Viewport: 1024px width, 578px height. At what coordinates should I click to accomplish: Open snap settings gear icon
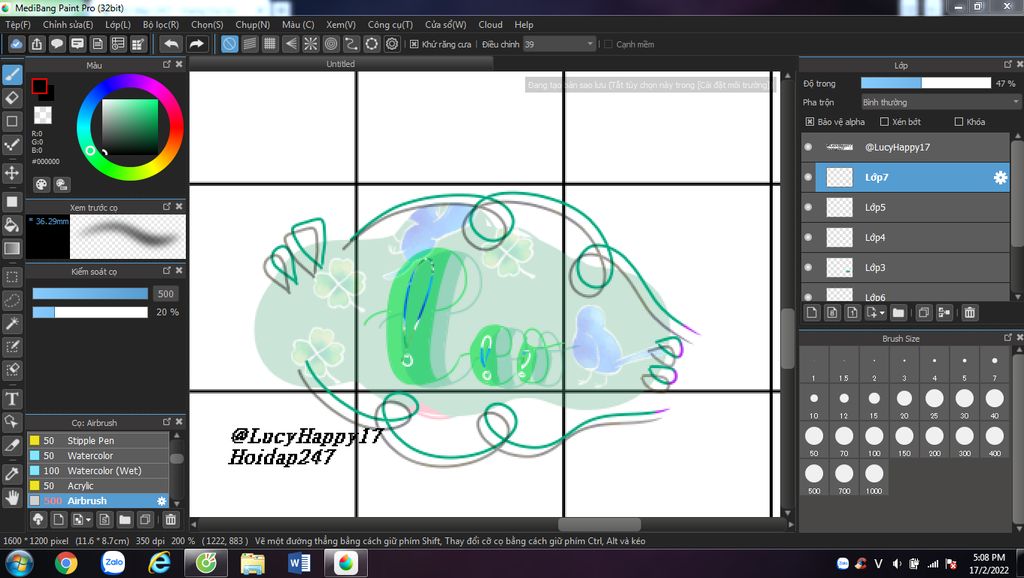[x=392, y=44]
